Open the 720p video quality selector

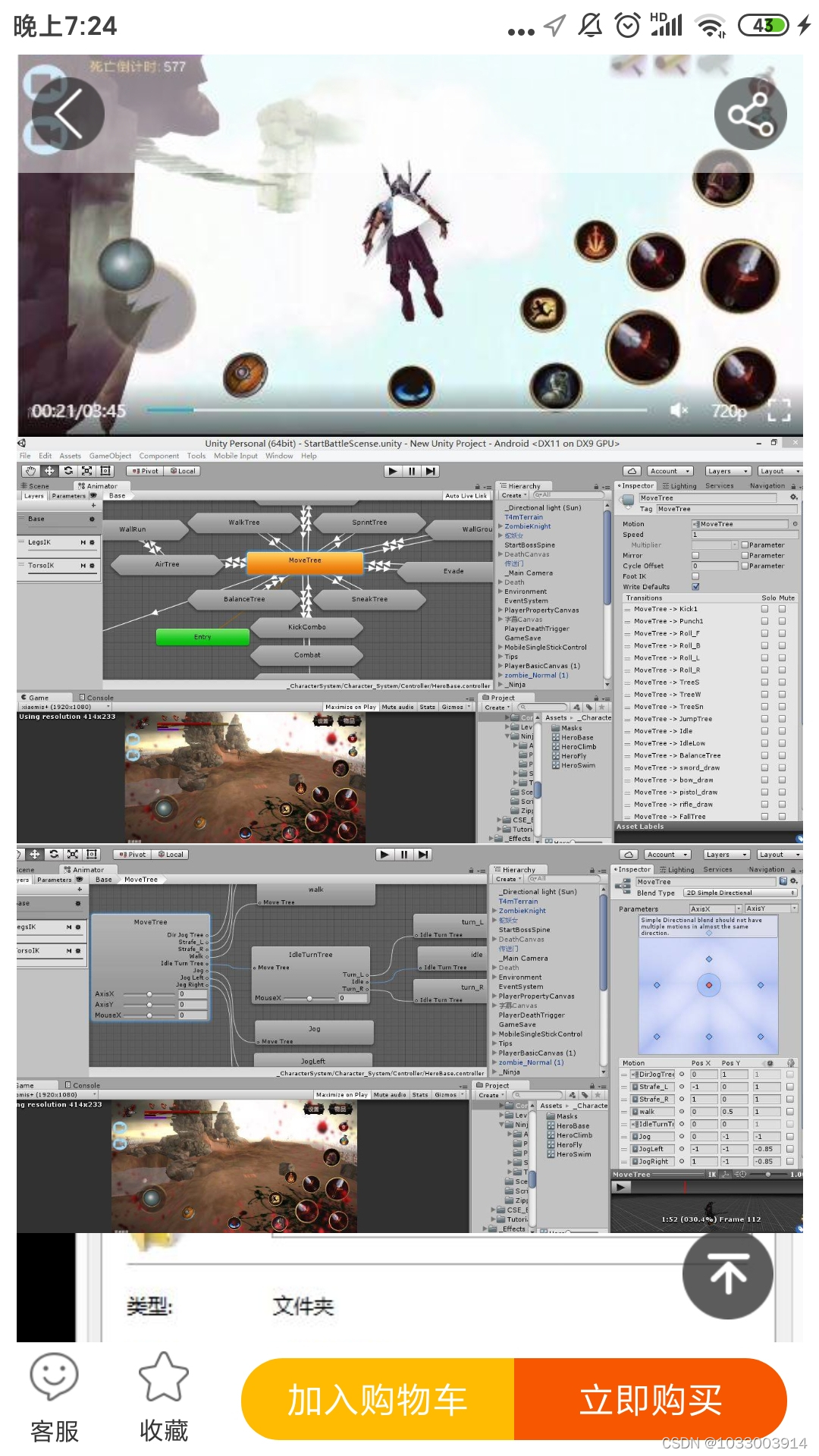coord(729,410)
